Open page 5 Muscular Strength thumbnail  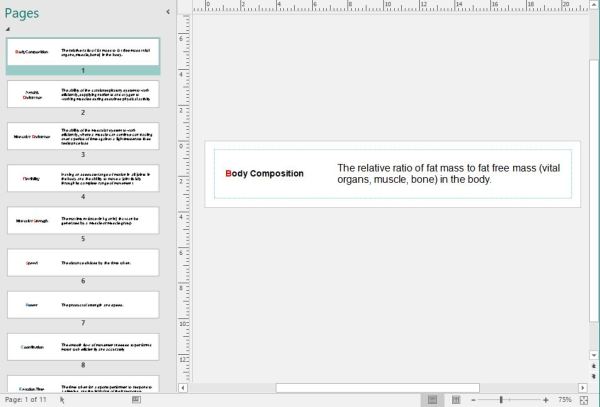click(82, 220)
